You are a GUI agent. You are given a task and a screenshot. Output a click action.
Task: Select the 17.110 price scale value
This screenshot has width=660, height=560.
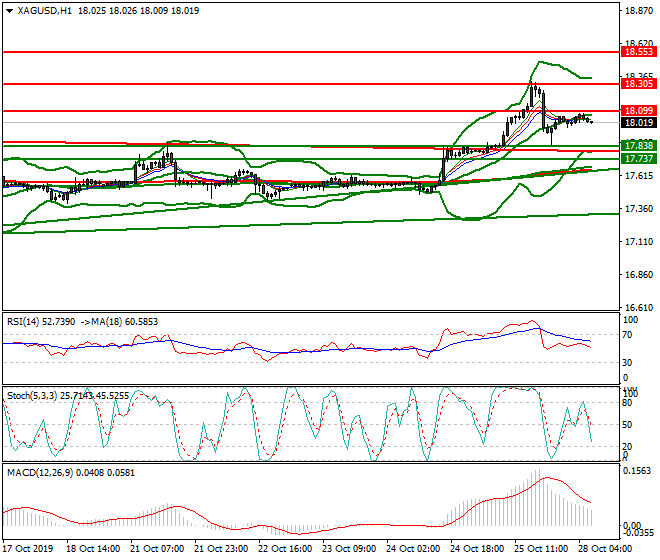[639, 242]
